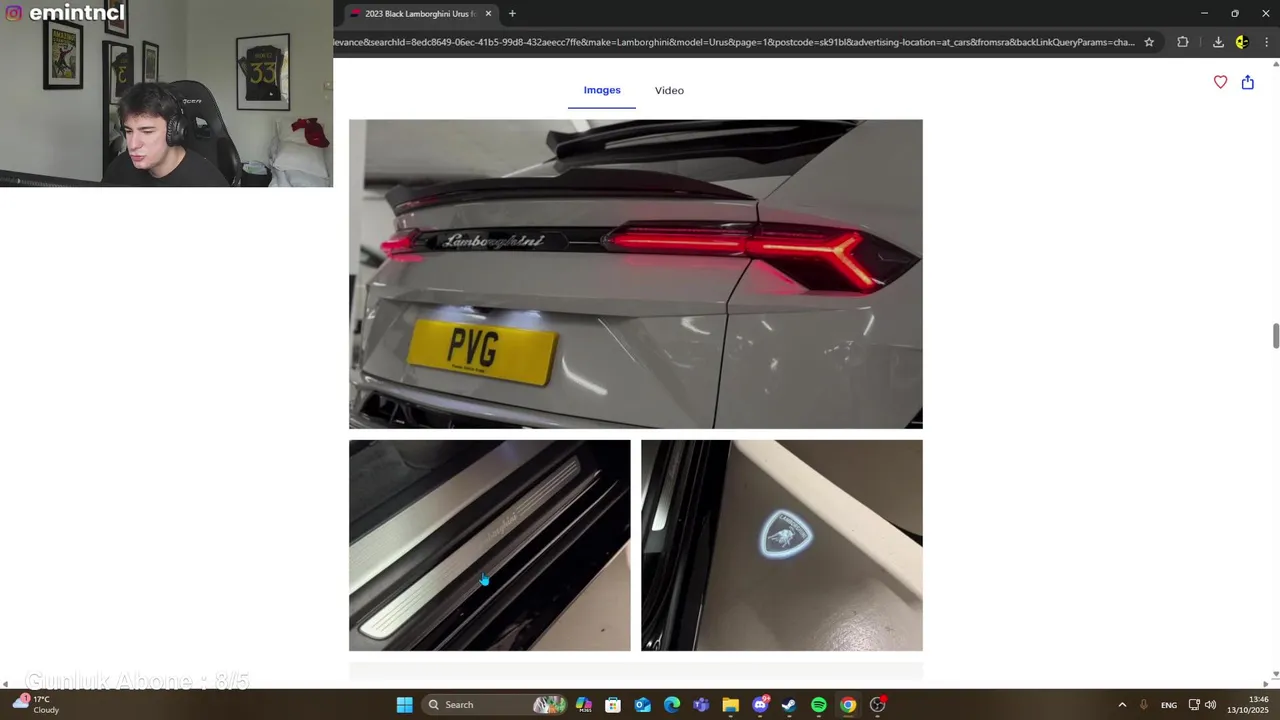Switch to the Video tab
Image resolution: width=1280 pixels, height=720 pixels.
[669, 90]
